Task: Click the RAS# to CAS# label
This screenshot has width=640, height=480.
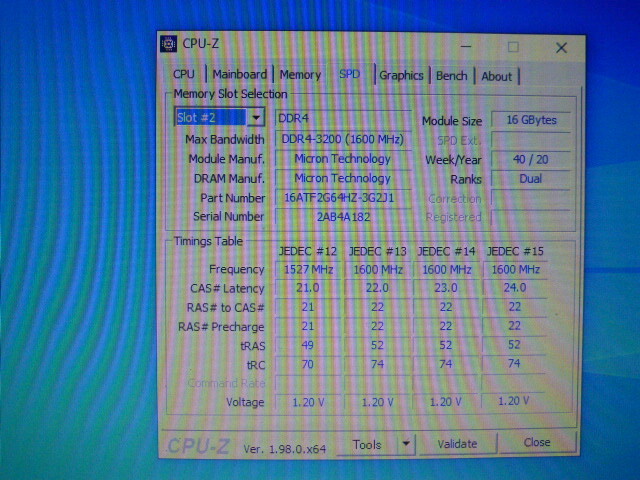Action: [226, 308]
